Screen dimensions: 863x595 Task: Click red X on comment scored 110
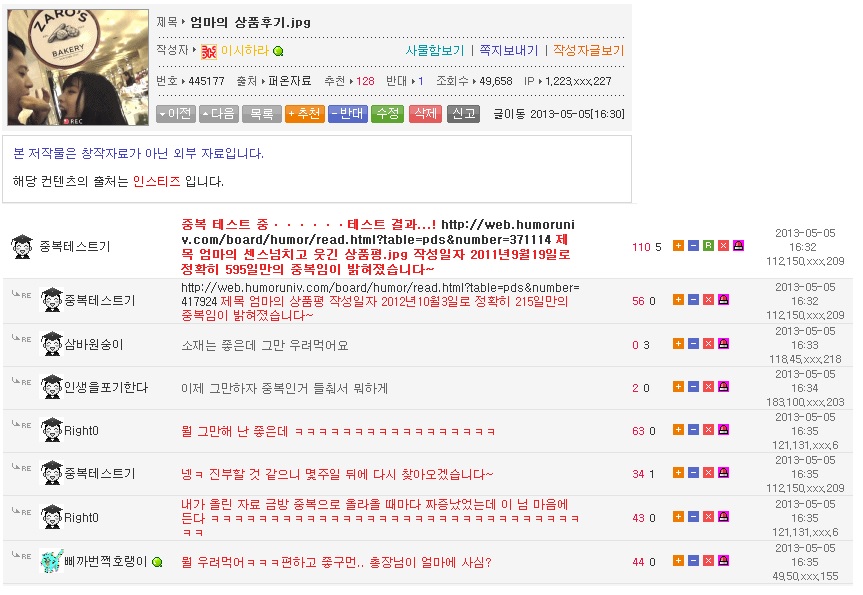click(724, 246)
